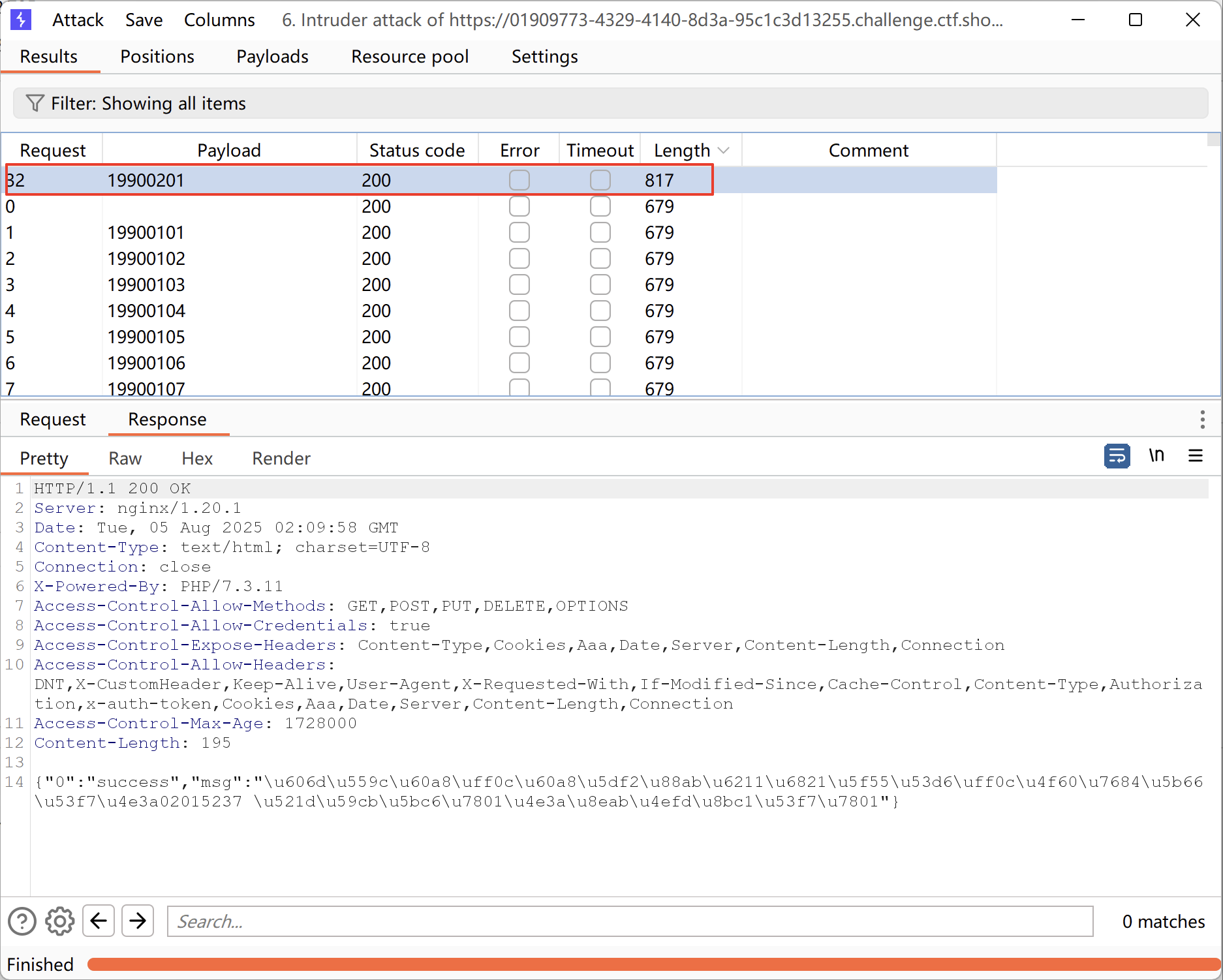Toggle Error checkbox for payload 19900201
The image size is (1223, 980).
coord(519,180)
